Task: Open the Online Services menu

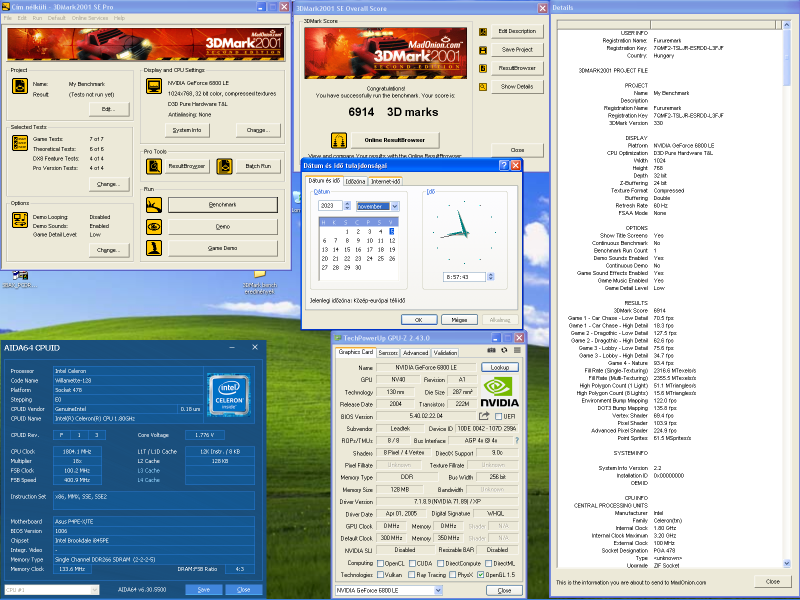Action: (90, 18)
